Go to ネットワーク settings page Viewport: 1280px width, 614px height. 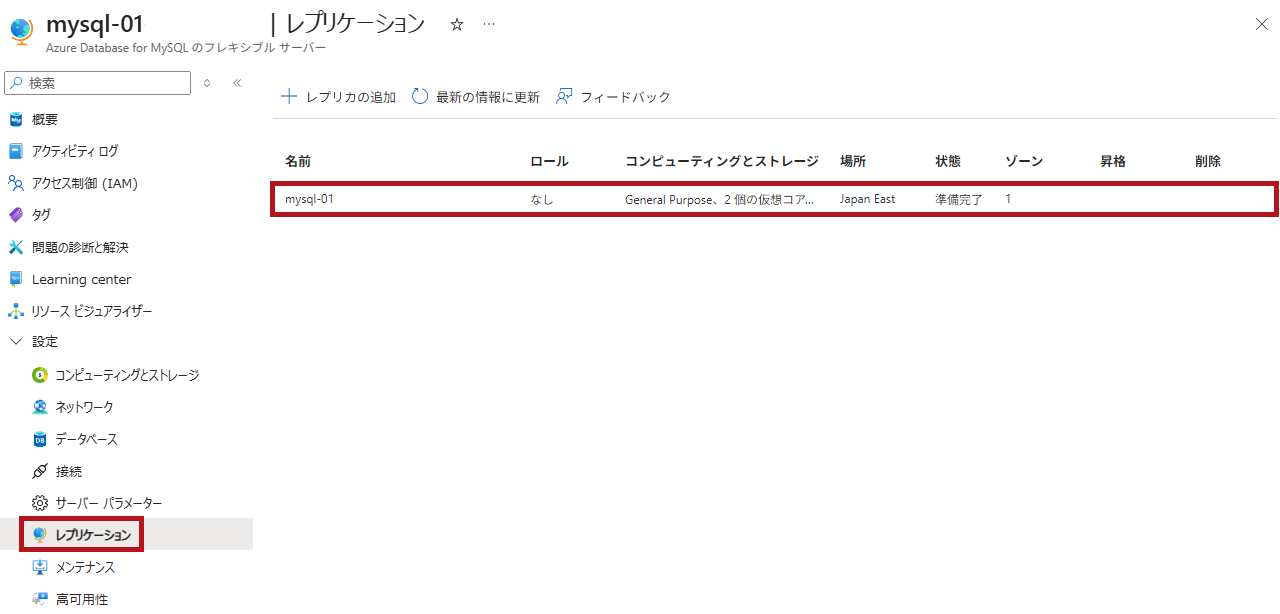tap(84, 407)
